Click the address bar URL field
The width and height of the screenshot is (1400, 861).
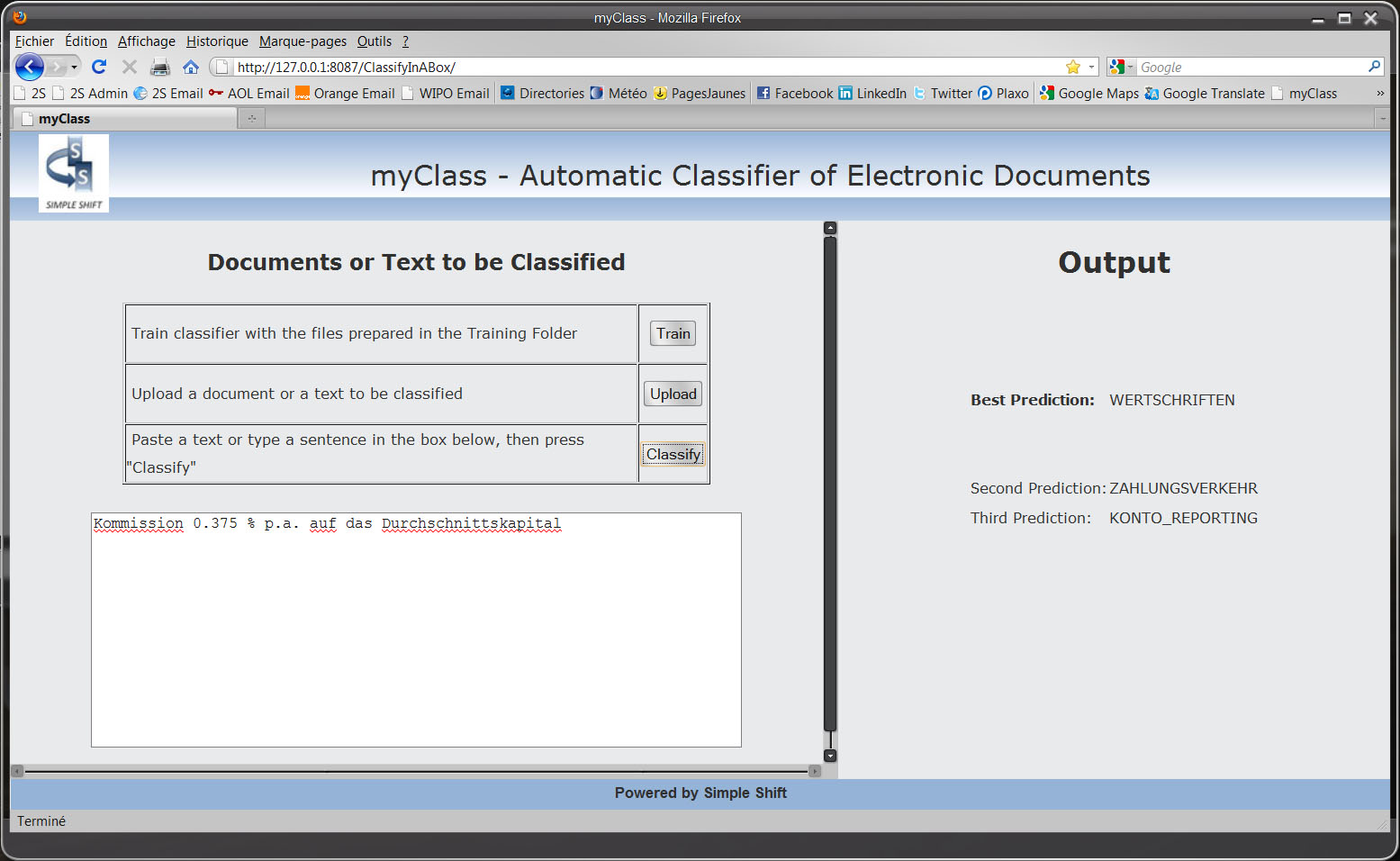(648, 68)
